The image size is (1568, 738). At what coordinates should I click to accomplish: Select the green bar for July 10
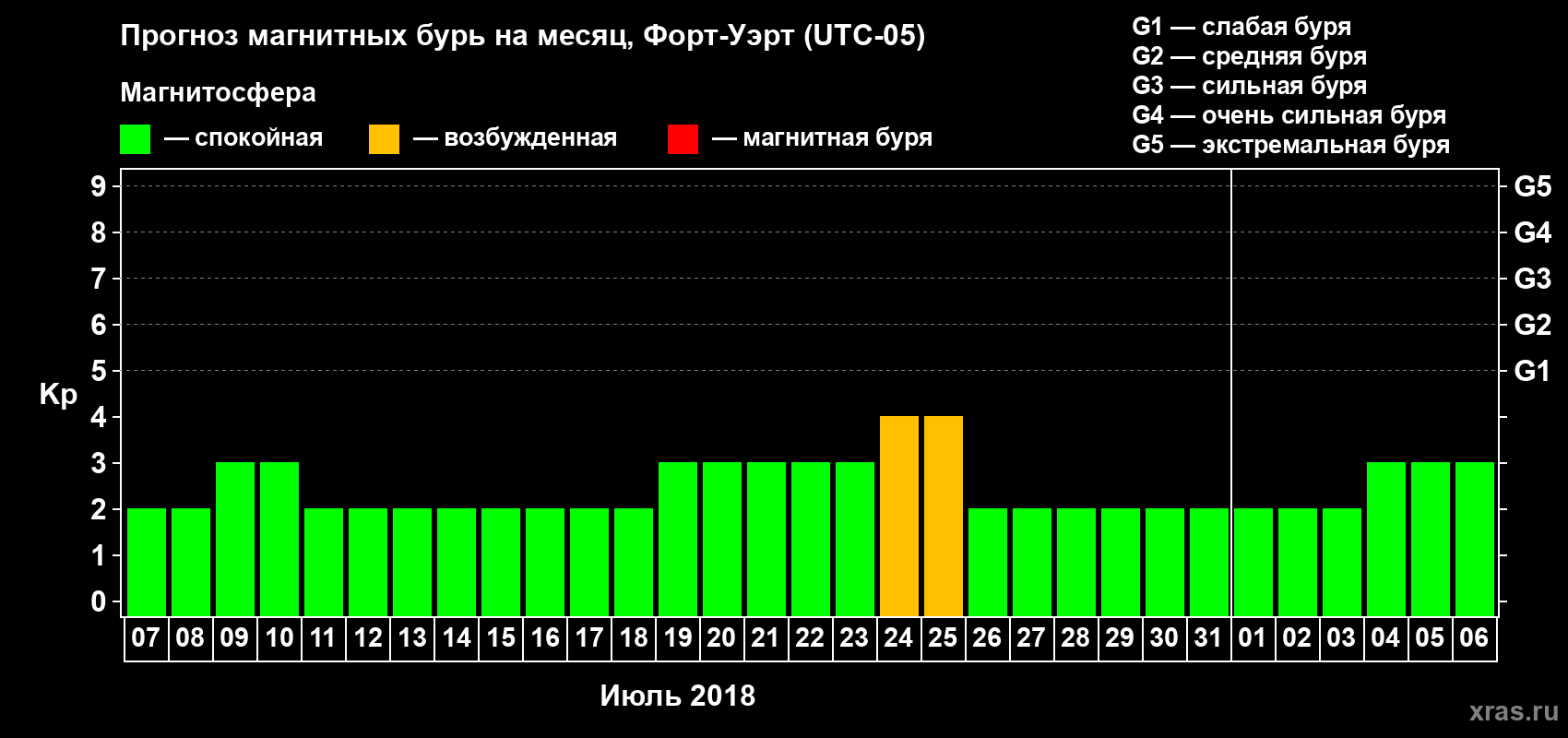tap(279, 539)
